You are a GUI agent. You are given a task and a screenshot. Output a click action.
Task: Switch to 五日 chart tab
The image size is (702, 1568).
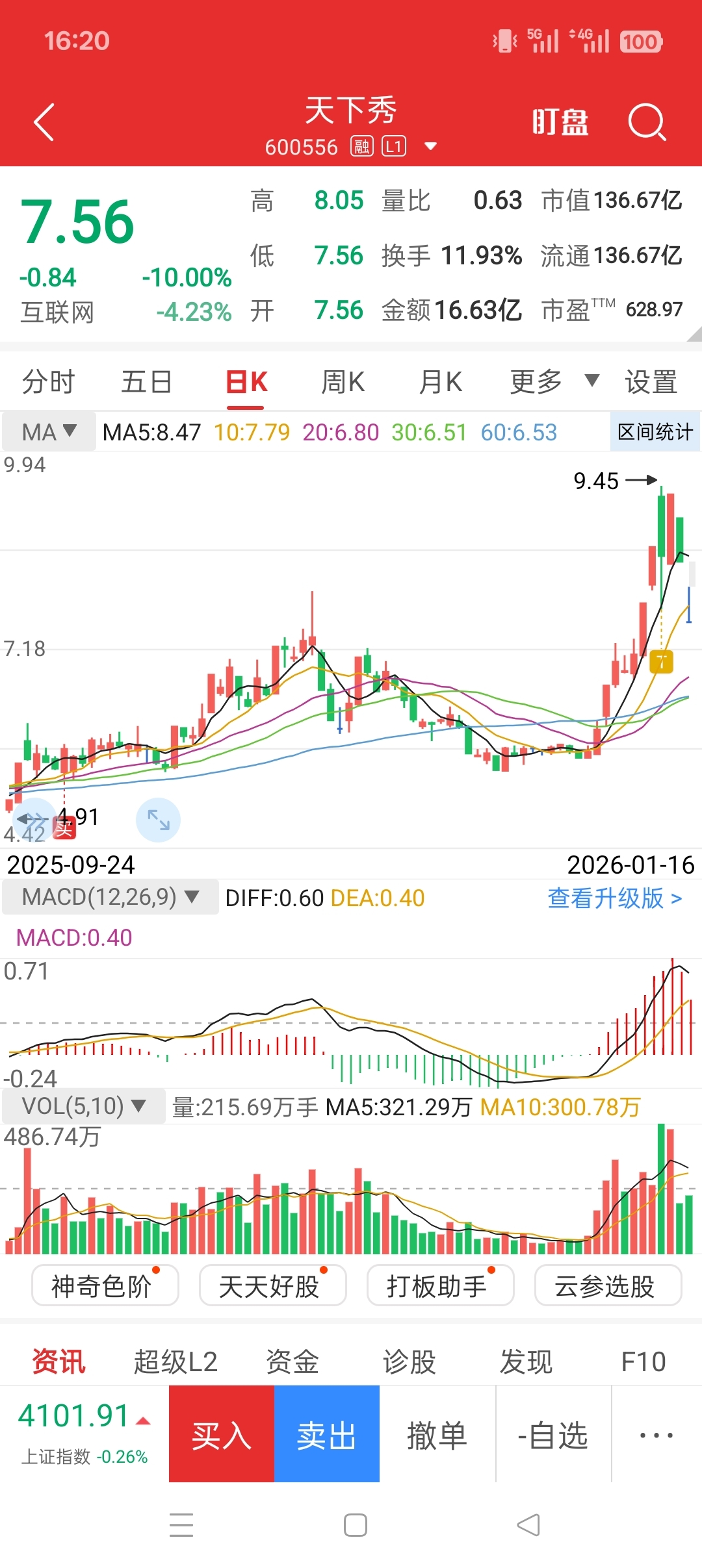[147, 382]
